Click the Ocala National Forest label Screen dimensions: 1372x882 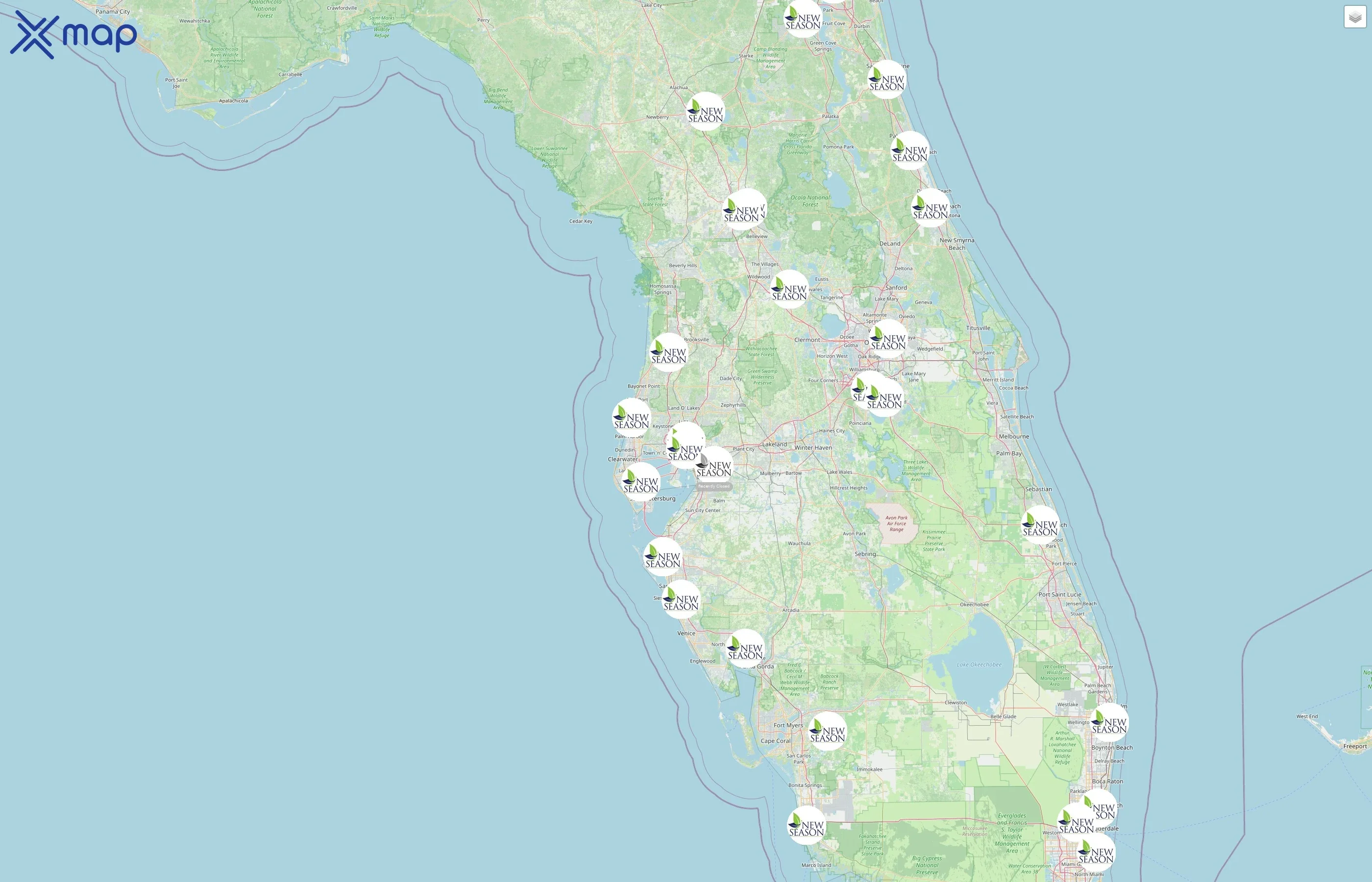click(810, 201)
